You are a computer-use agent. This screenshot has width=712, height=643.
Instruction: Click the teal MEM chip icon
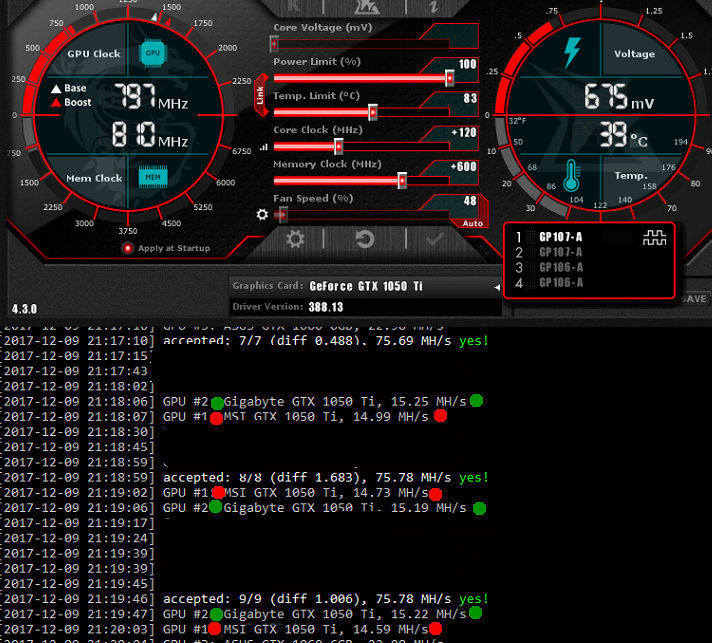point(153,177)
